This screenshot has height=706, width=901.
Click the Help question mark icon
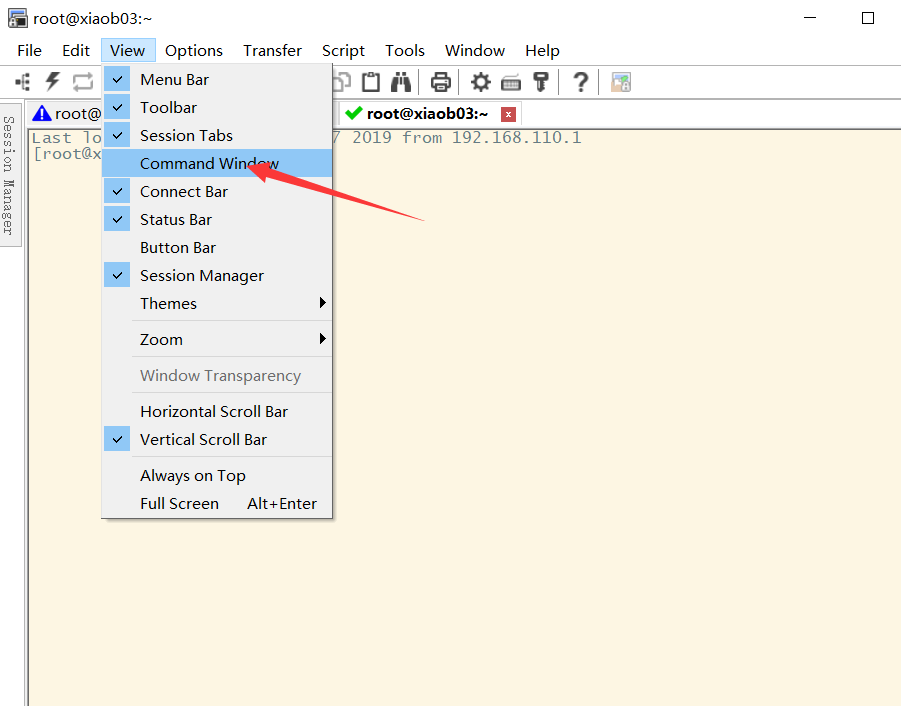tap(580, 82)
